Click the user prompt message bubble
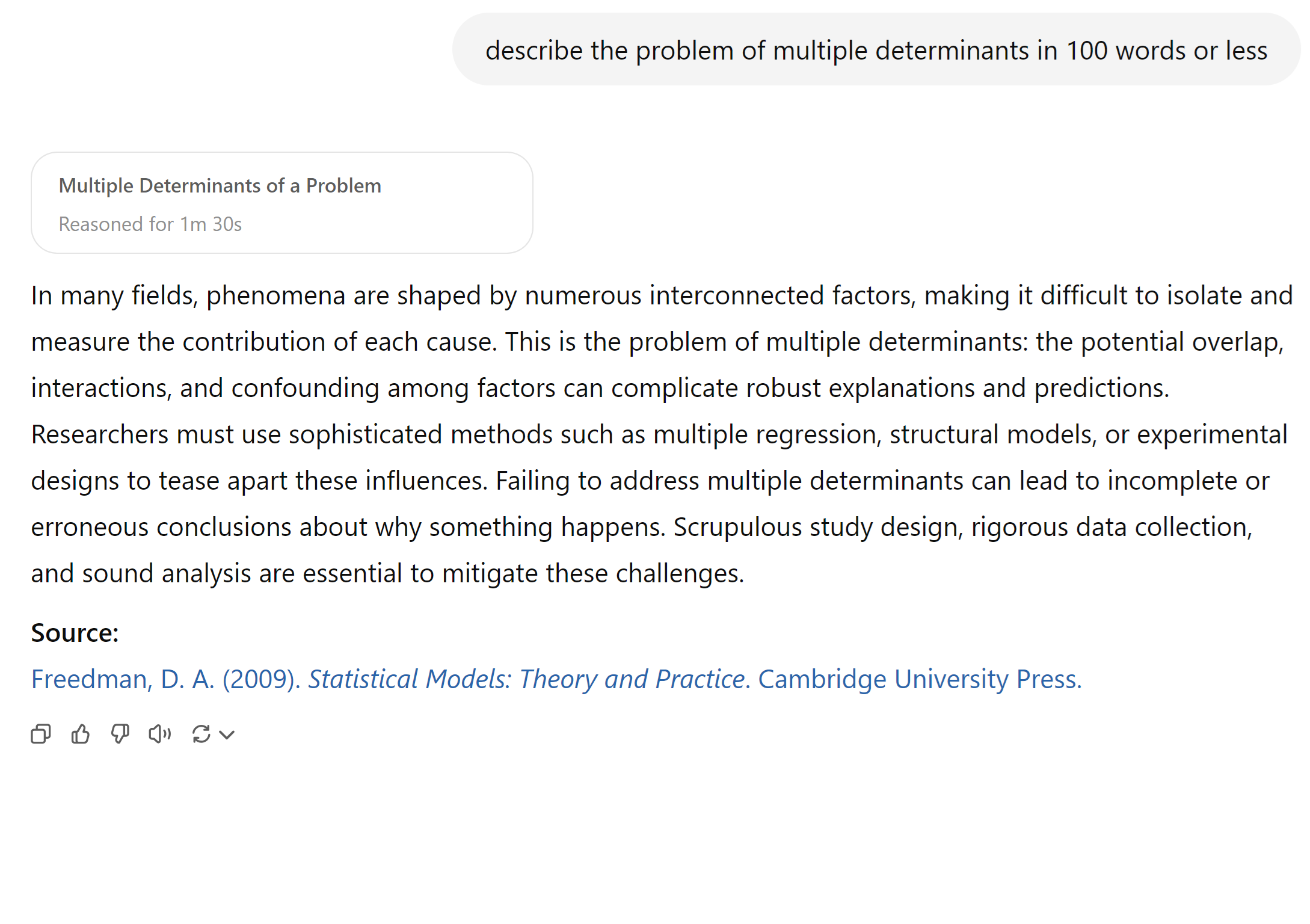 pos(876,50)
